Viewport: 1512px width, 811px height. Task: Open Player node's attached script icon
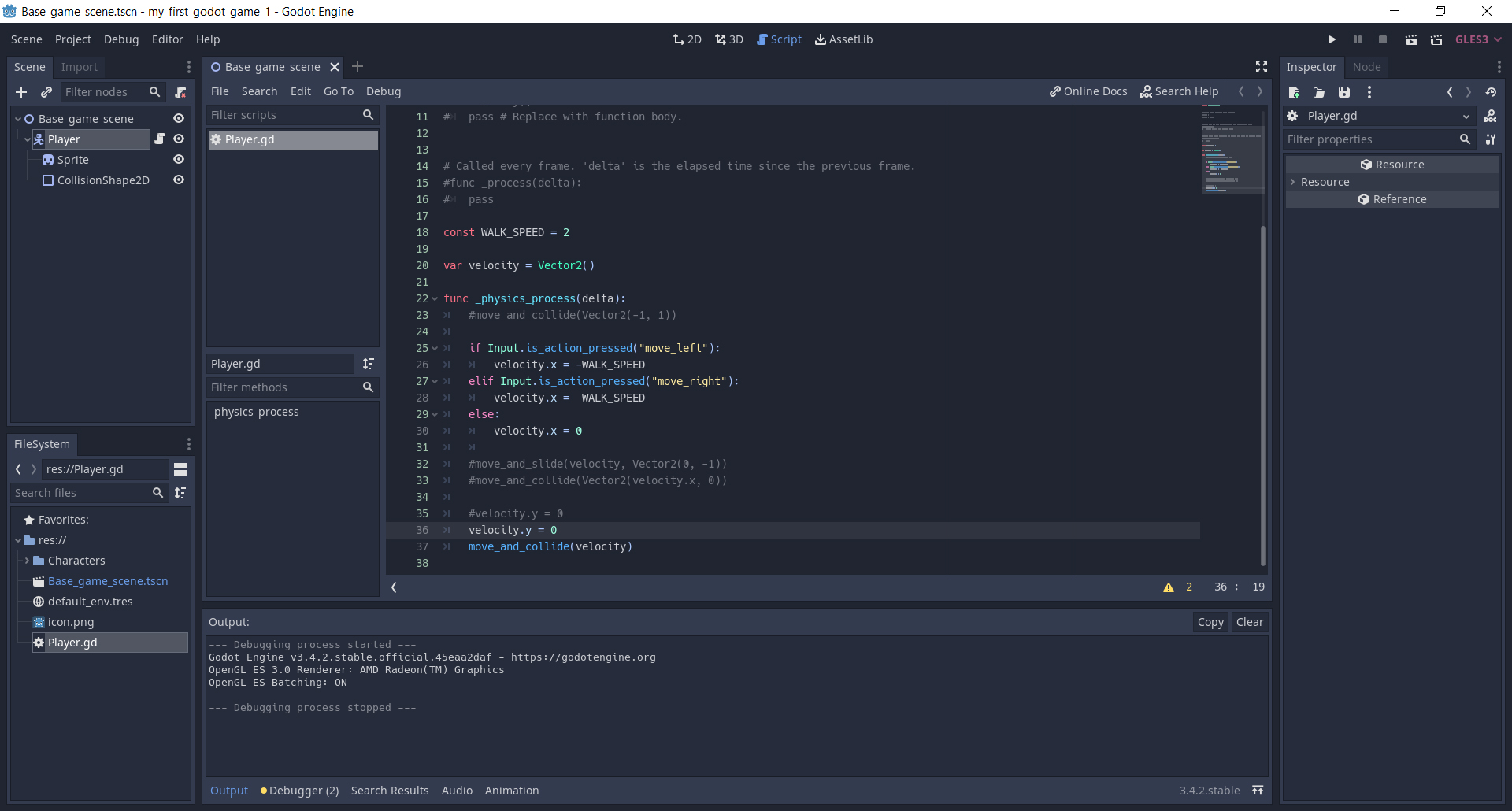point(160,139)
